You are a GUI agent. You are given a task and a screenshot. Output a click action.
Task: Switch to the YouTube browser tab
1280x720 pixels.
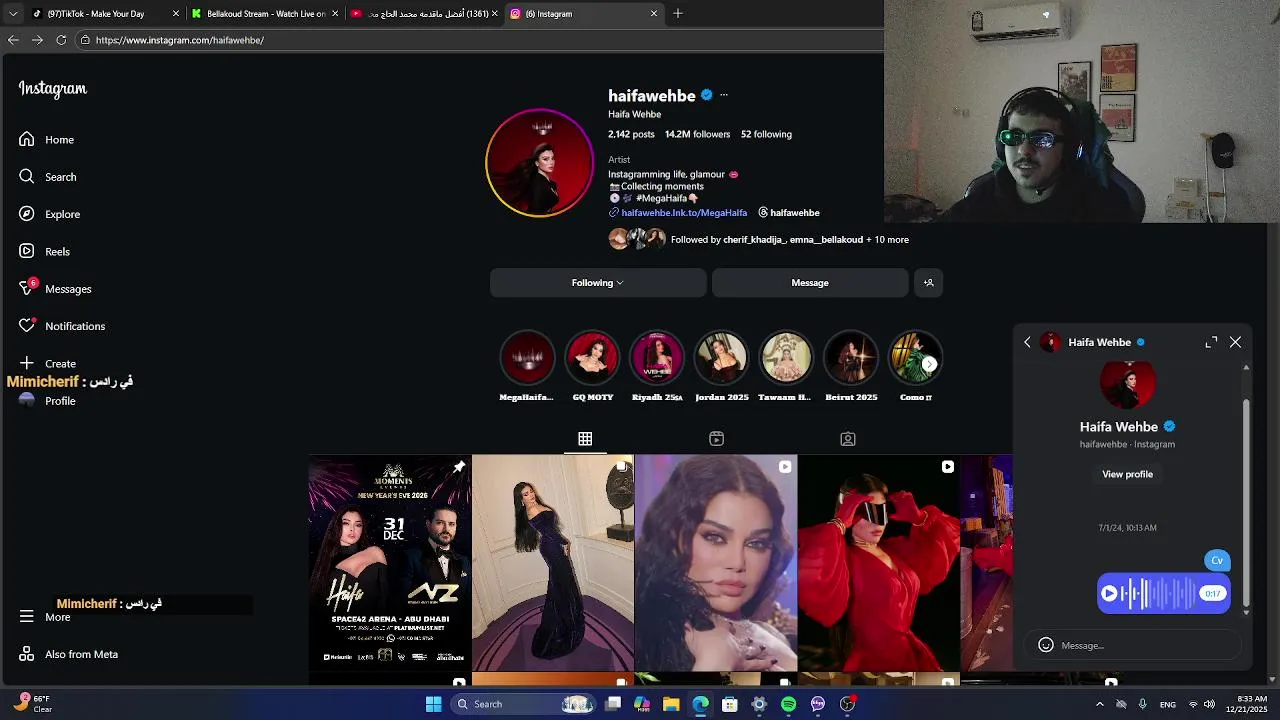coord(425,14)
